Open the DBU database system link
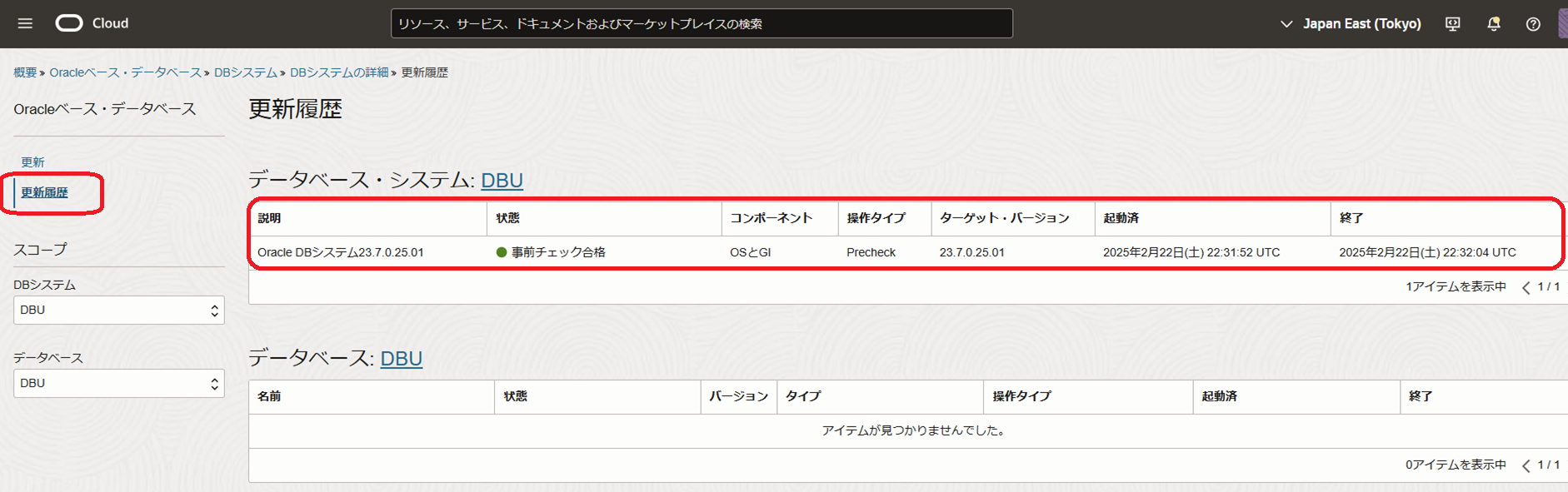This screenshot has width=1568, height=492. pyautogui.click(x=502, y=181)
